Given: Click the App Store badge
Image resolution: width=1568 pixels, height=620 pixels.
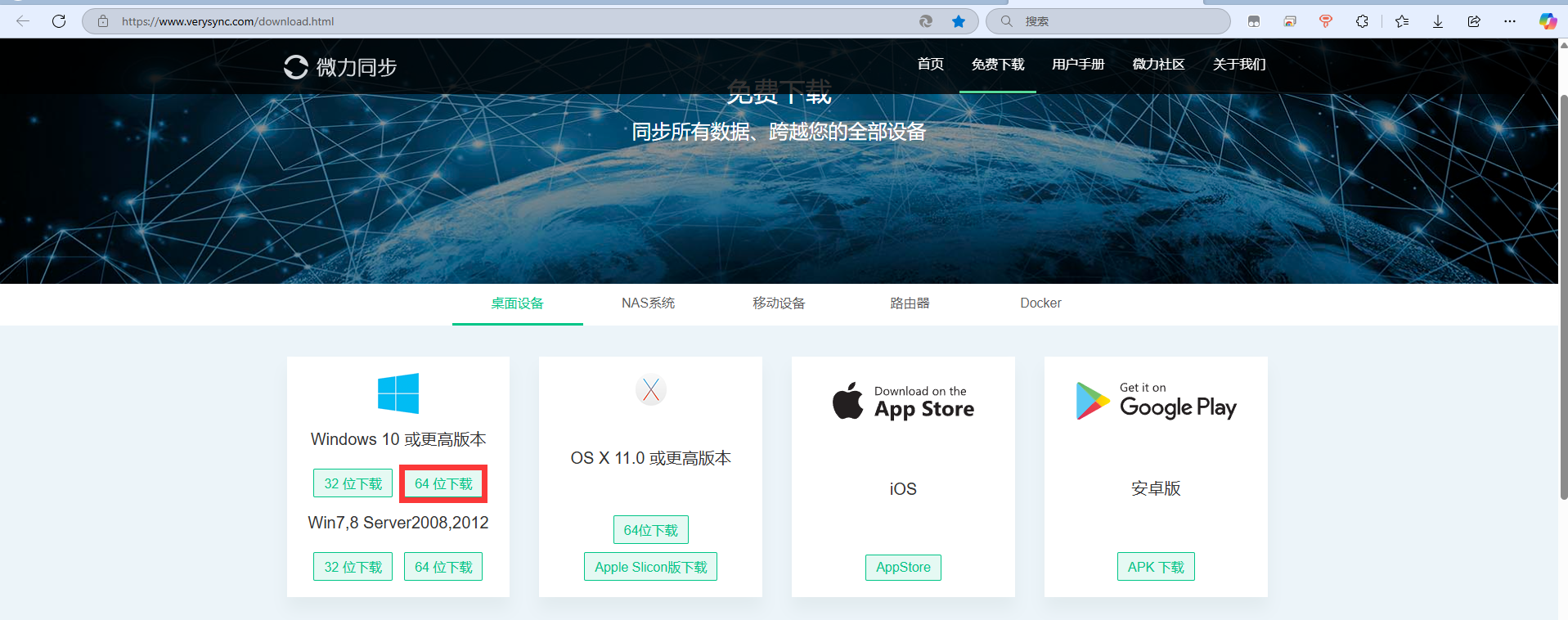Looking at the screenshot, I should pyautogui.click(x=903, y=401).
